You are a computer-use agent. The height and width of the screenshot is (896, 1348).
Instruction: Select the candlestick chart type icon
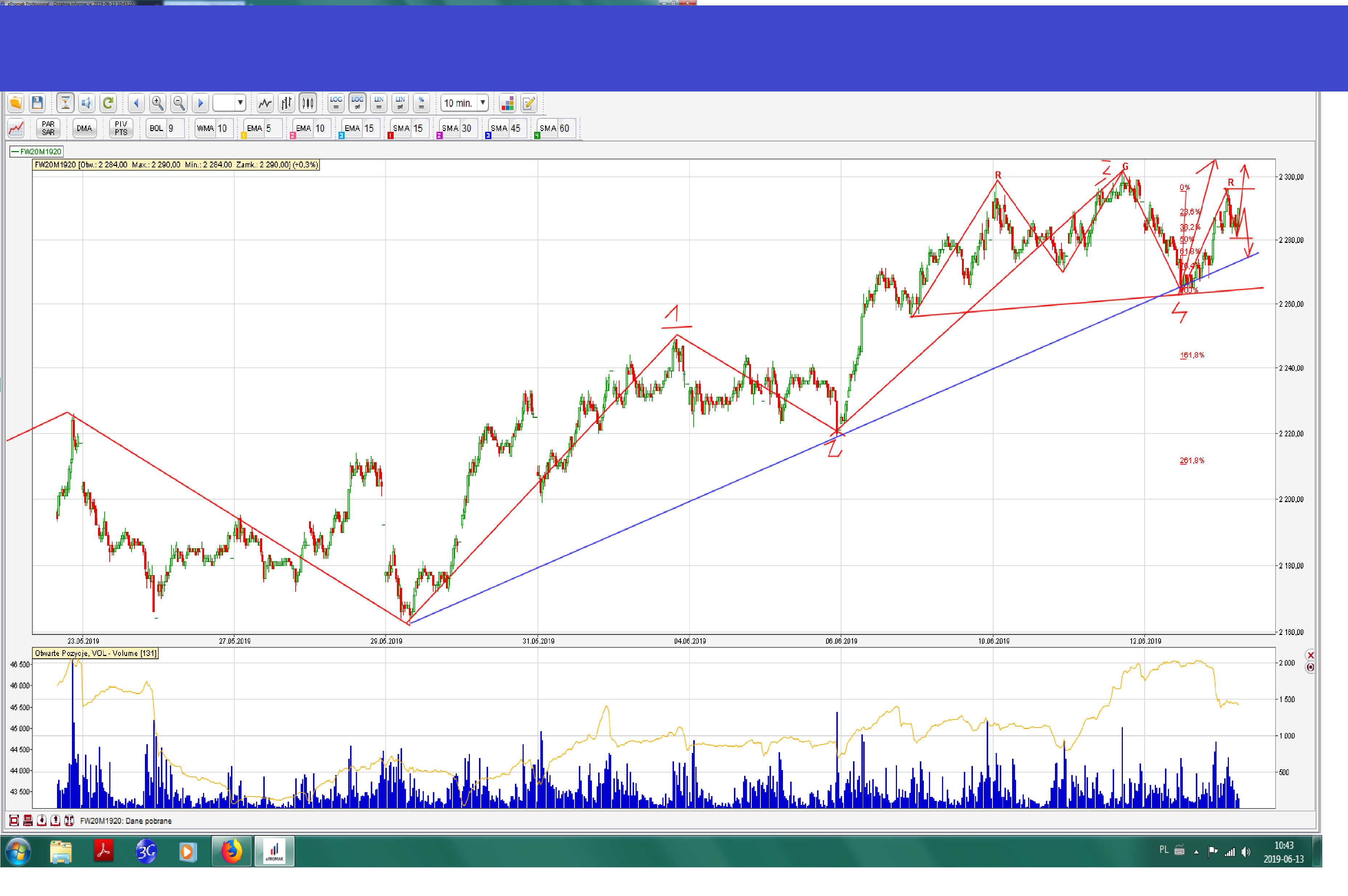(x=308, y=103)
